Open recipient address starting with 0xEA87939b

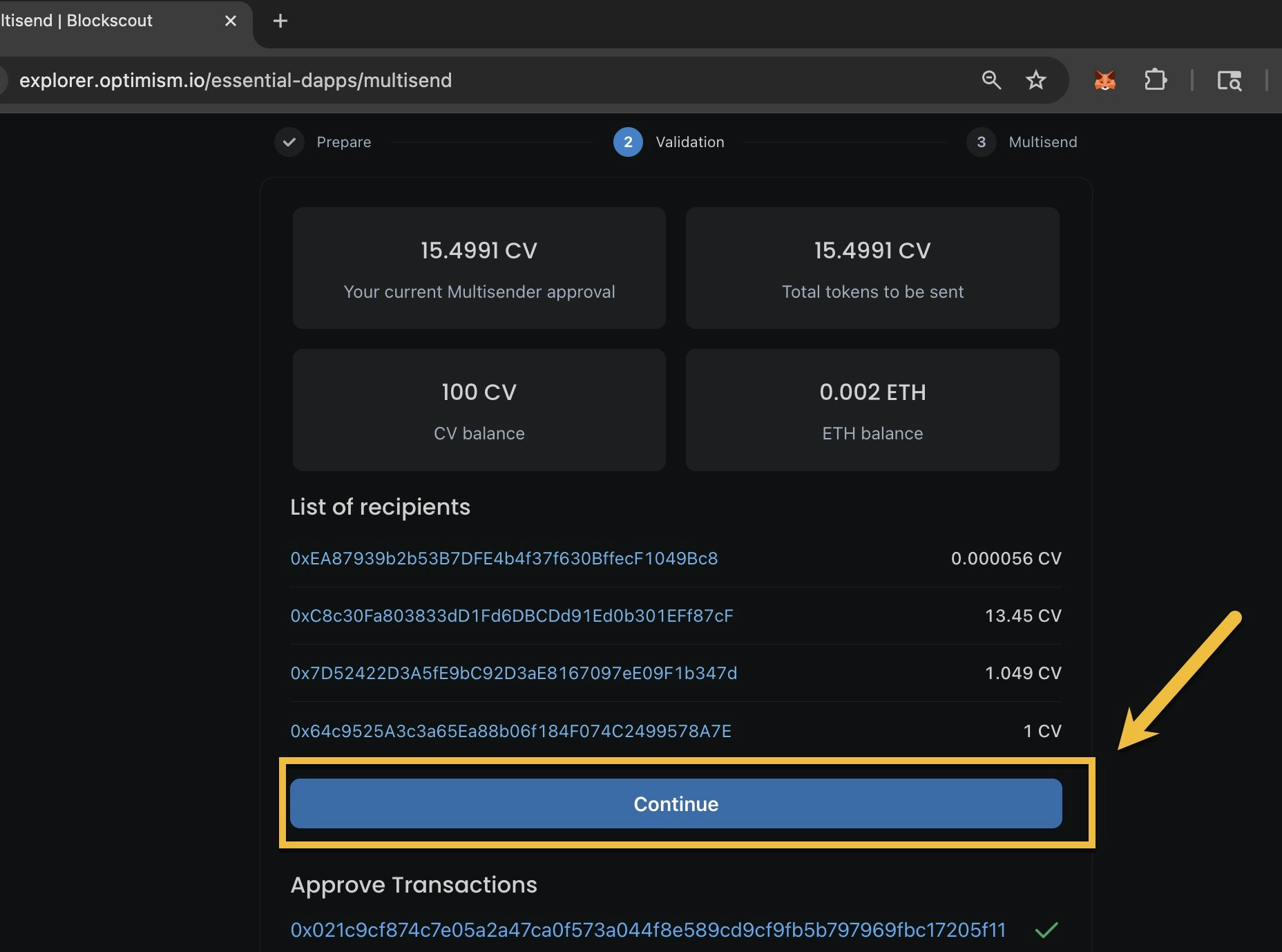point(504,559)
